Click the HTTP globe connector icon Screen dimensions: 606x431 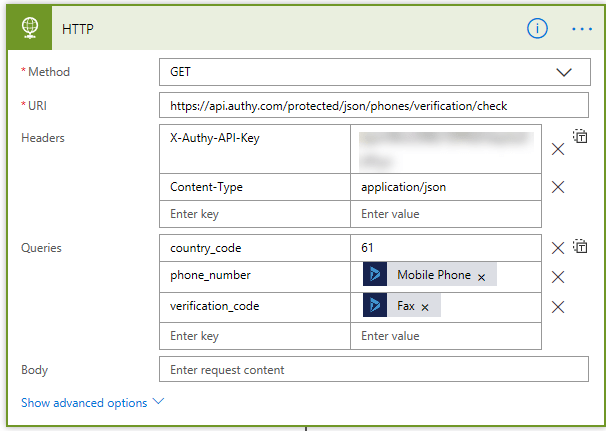tap(29, 28)
